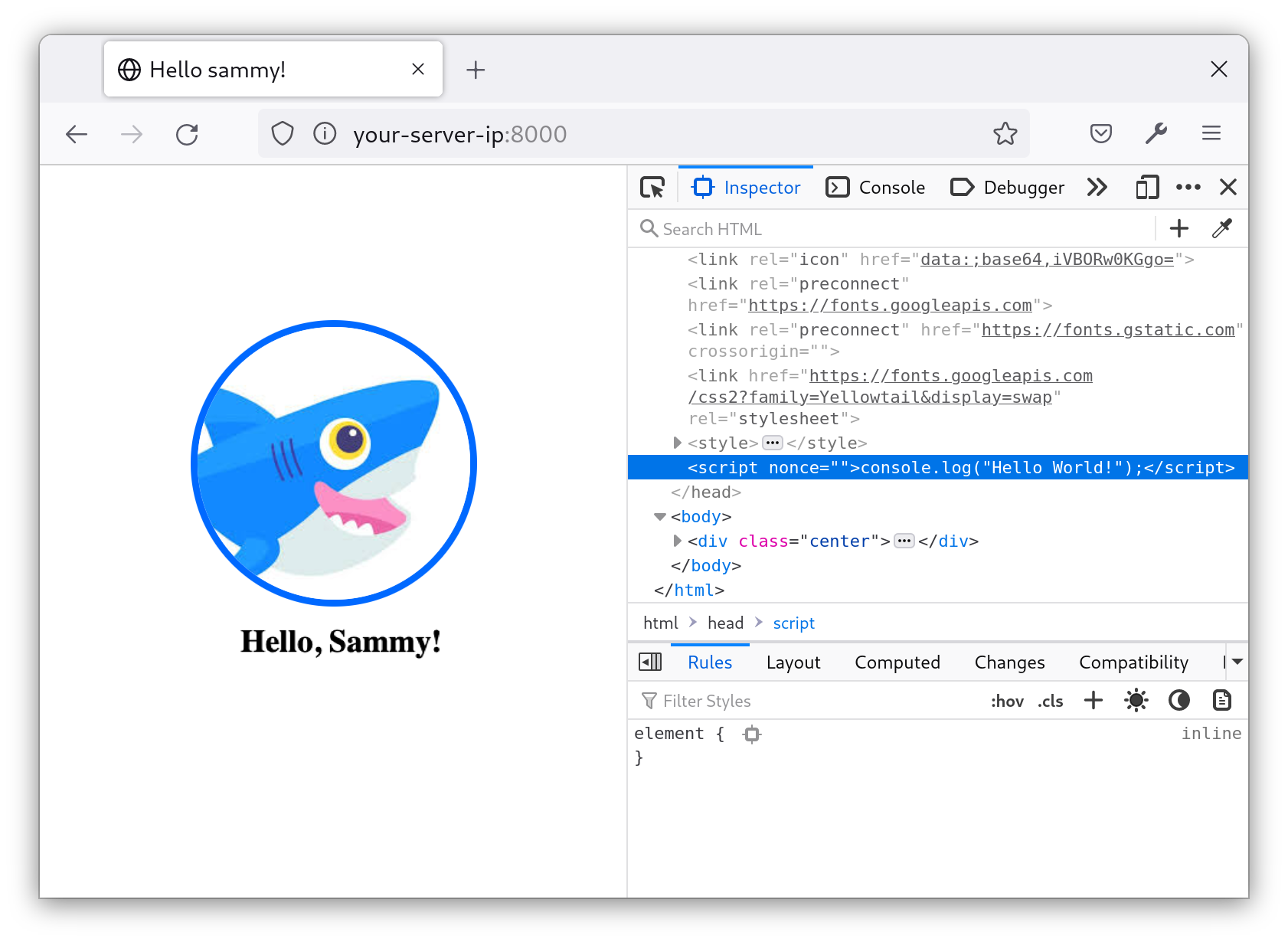This screenshot has height=942, width=1288.
Task: Click the element picker icon in devtools
Action: [652, 188]
